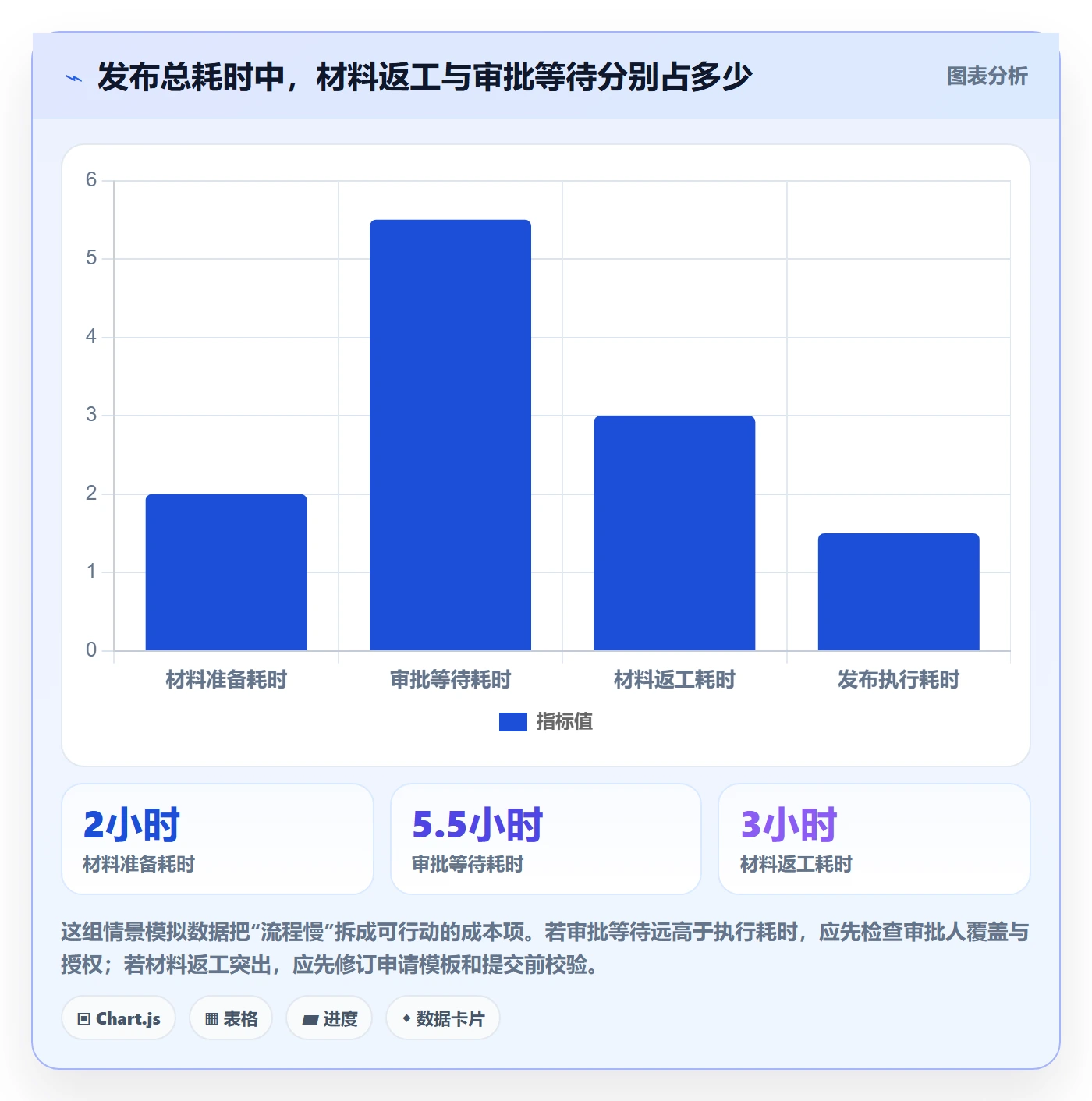Click the 指标值 legend label
This screenshot has height=1101, width=1092.
click(x=565, y=722)
